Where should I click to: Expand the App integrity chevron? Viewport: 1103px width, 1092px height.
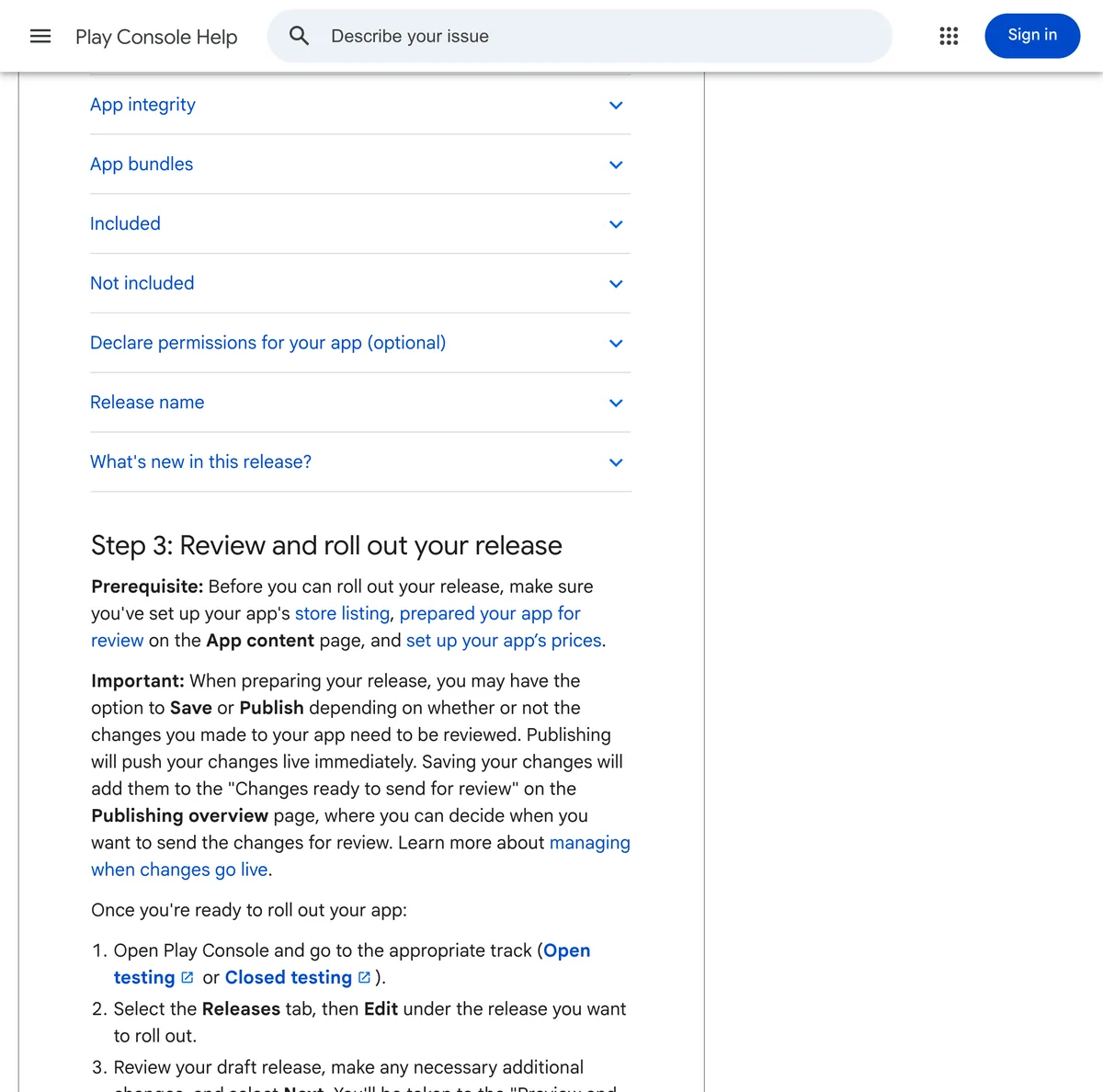pos(616,105)
